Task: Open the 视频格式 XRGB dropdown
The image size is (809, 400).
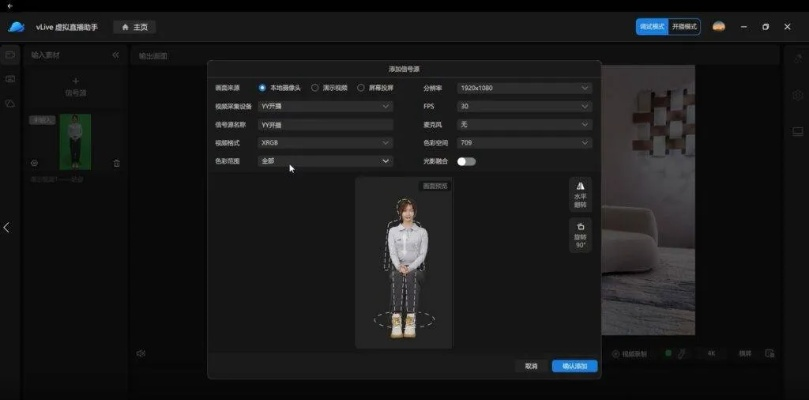Action: pyautogui.click(x=324, y=143)
